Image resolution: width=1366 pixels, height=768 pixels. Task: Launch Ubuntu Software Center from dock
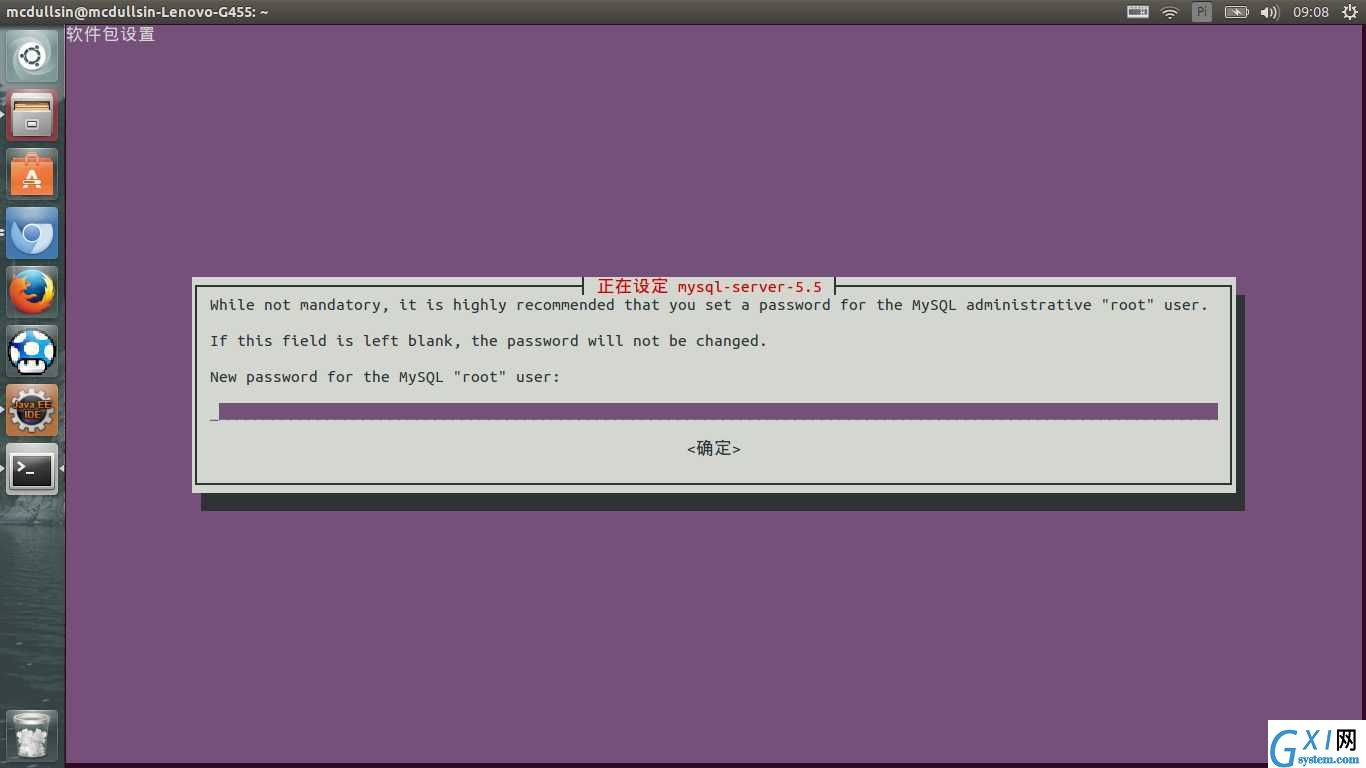32,174
